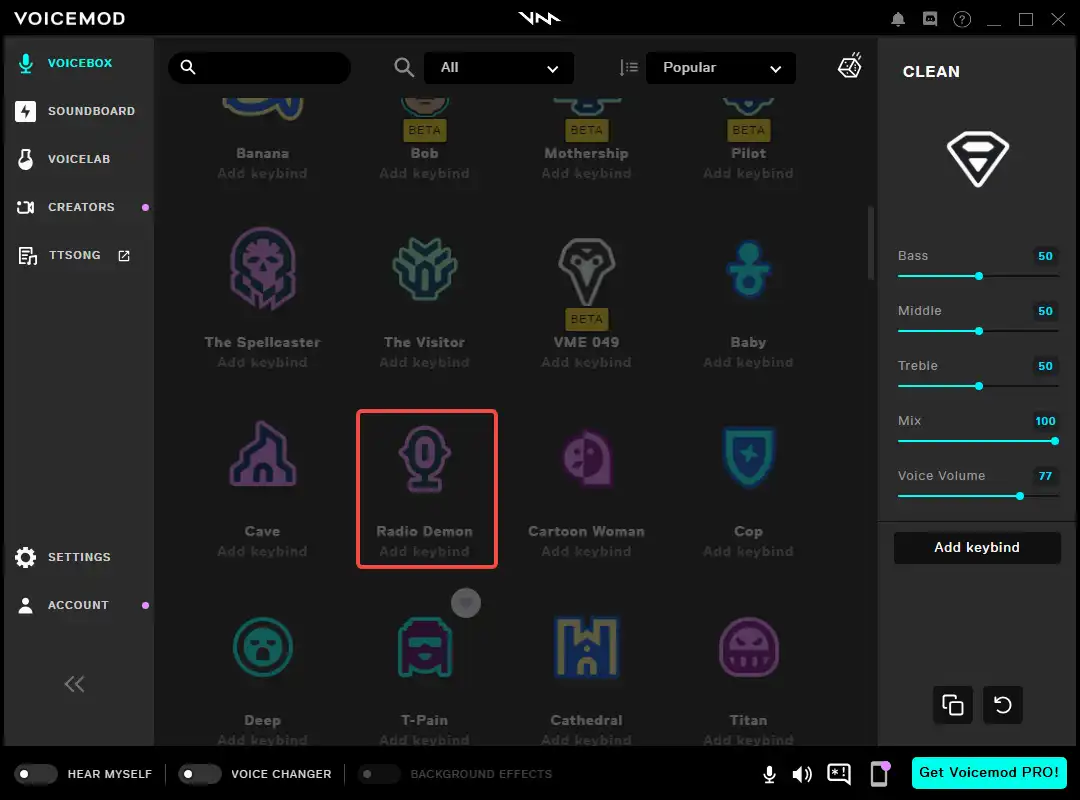
Task: Open the Creators section
Action: click(65, 207)
